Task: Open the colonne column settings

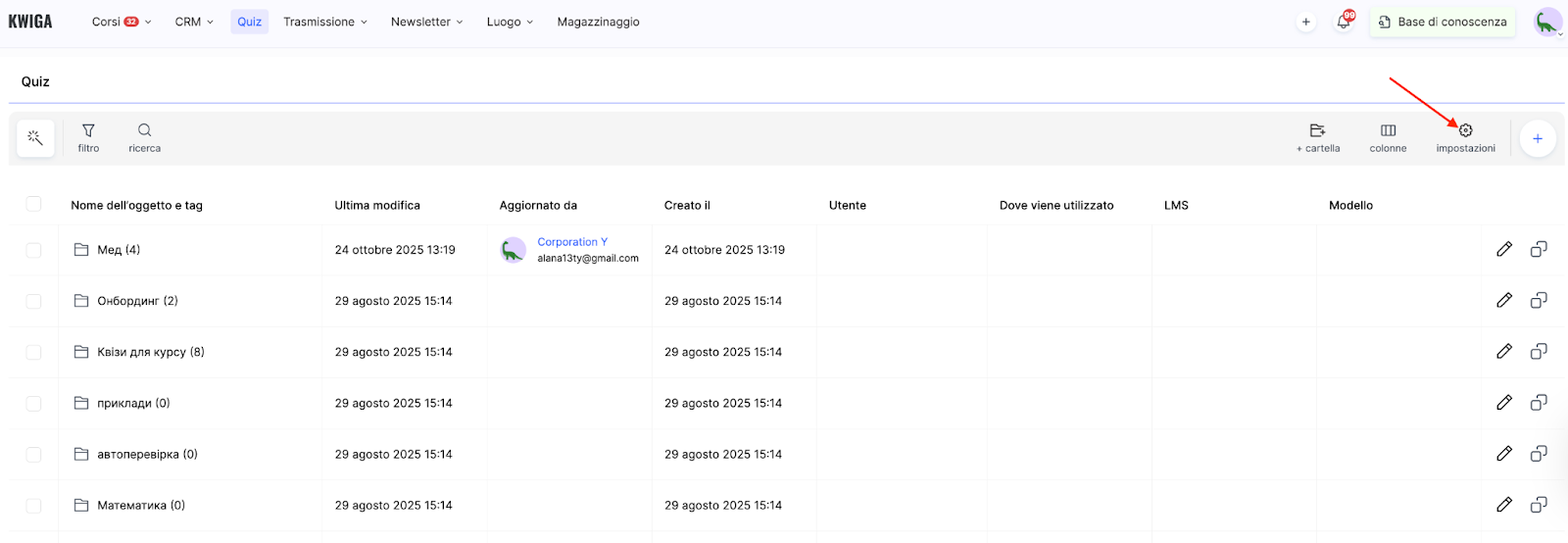Action: 1388,137
